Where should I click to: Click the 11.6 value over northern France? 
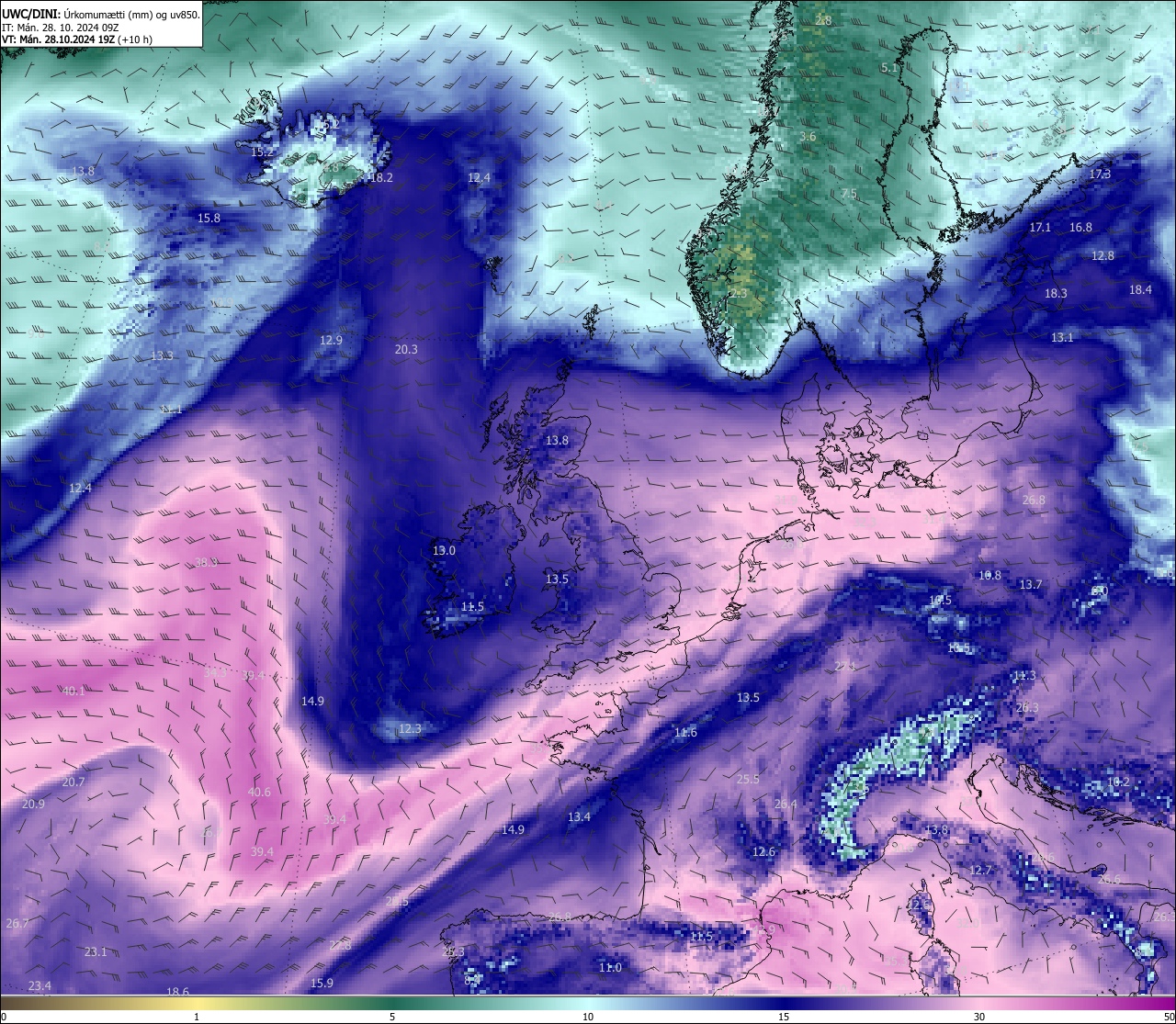tap(685, 732)
